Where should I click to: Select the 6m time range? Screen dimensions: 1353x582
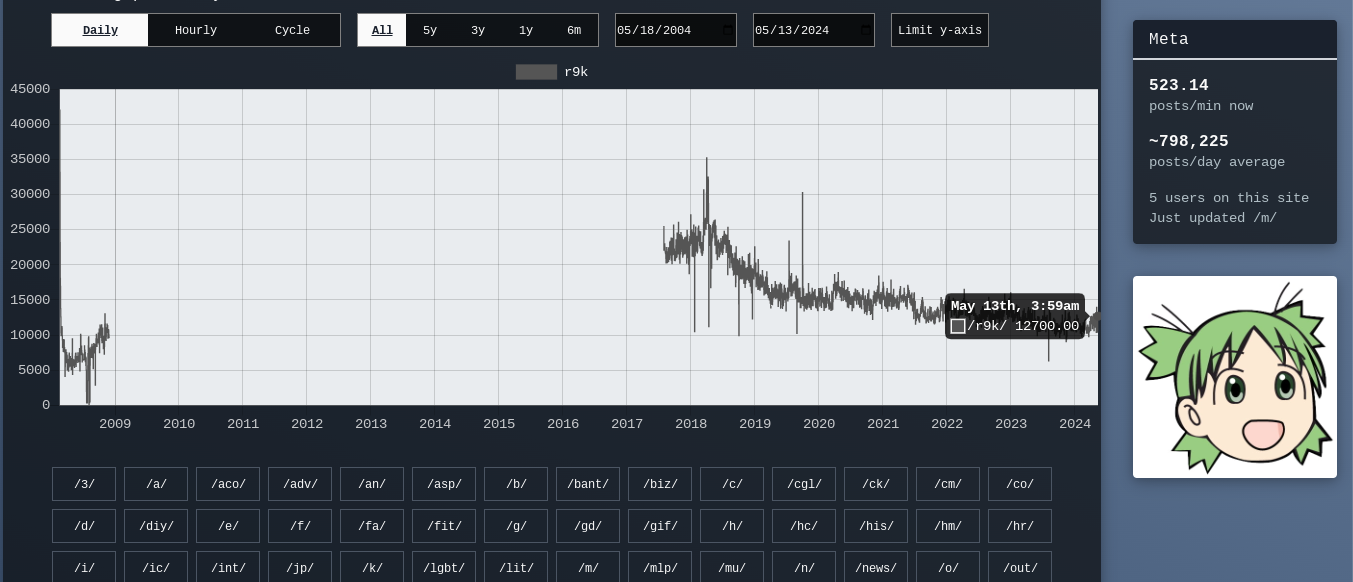coord(574,30)
